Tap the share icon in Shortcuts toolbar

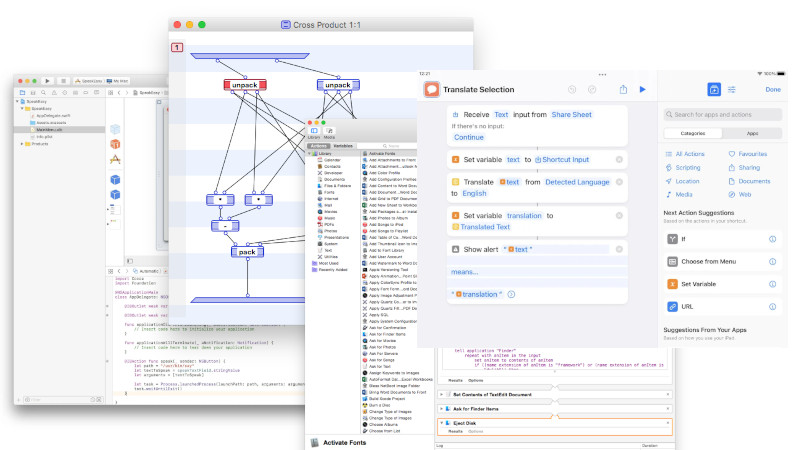pyautogui.click(x=623, y=89)
